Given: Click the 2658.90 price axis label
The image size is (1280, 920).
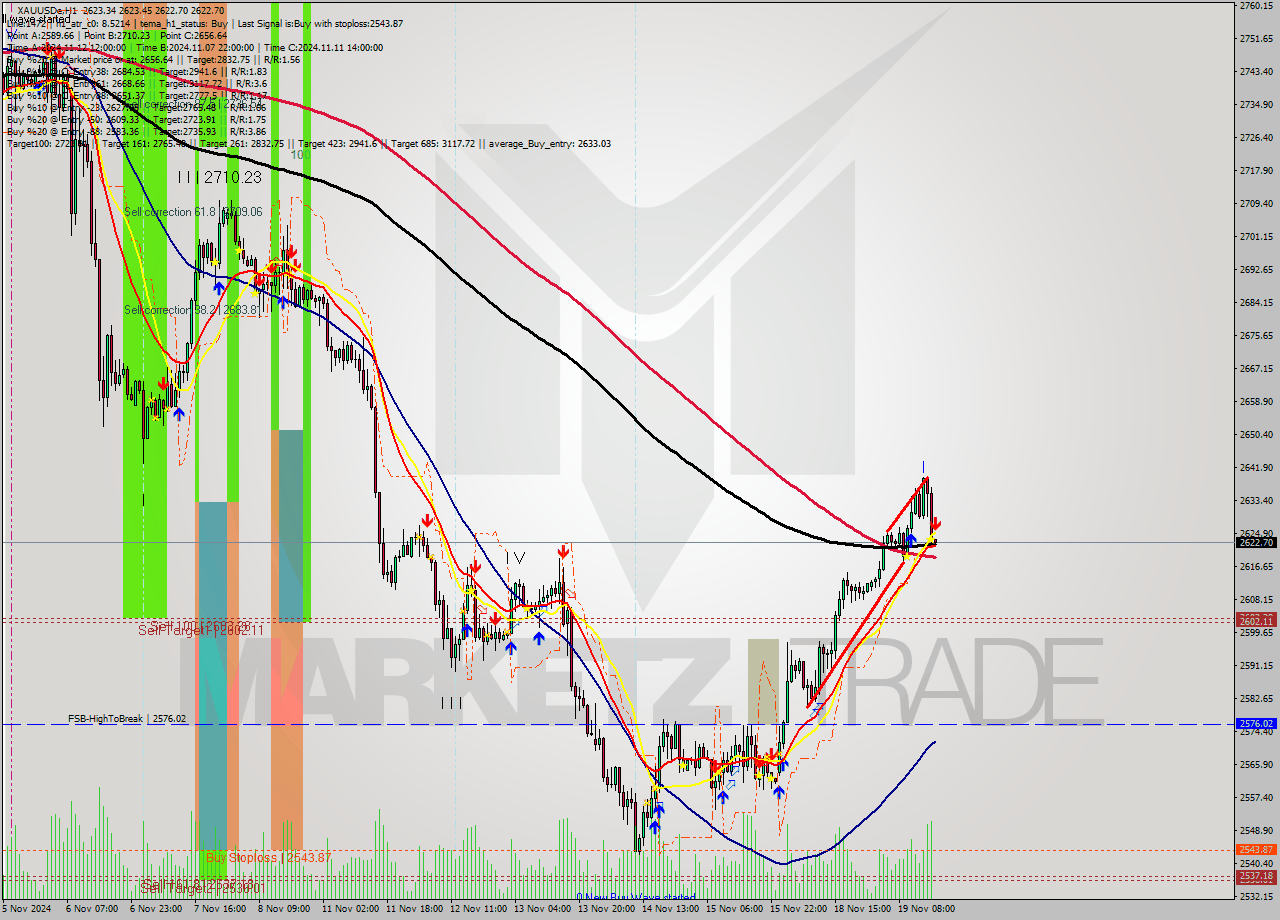Looking at the screenshot, I should point(1256,401).
